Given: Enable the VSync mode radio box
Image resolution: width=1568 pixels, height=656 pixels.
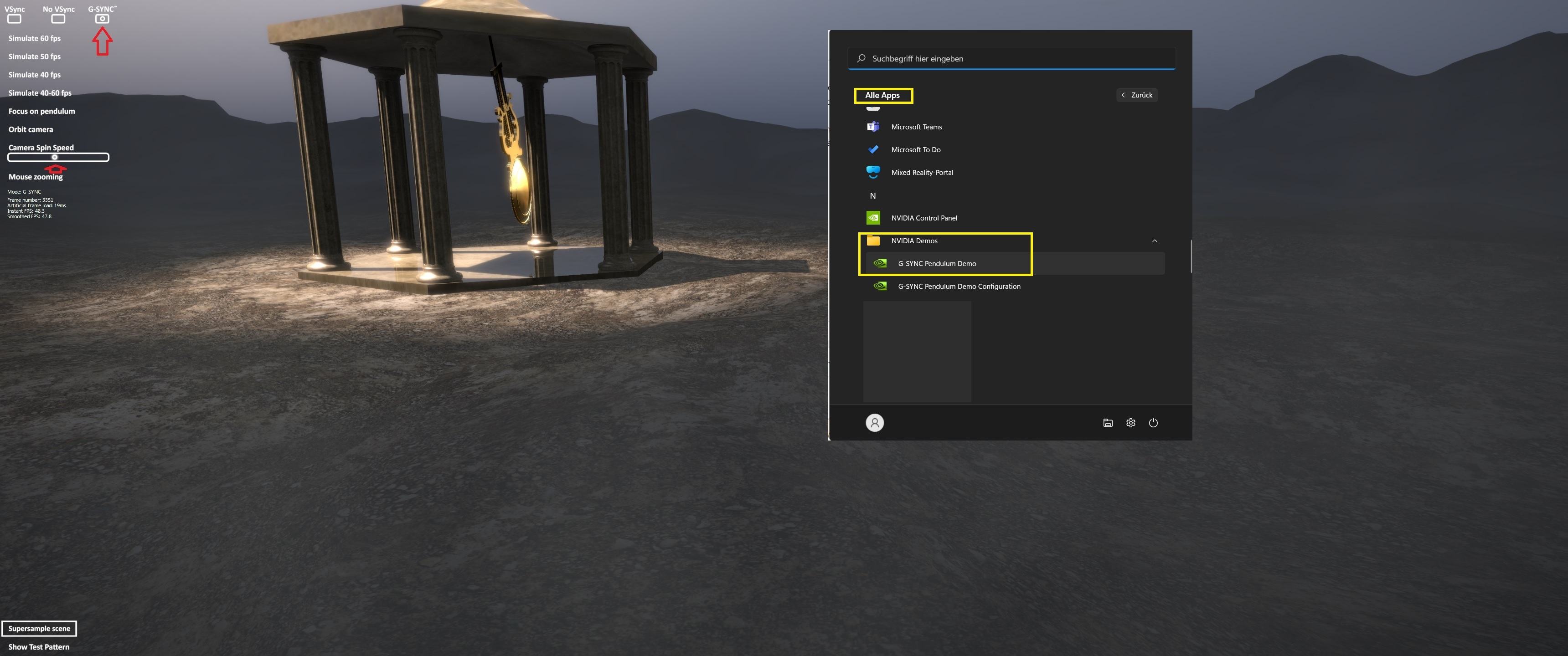Looking at the screenshot, I should coord(14,19).
